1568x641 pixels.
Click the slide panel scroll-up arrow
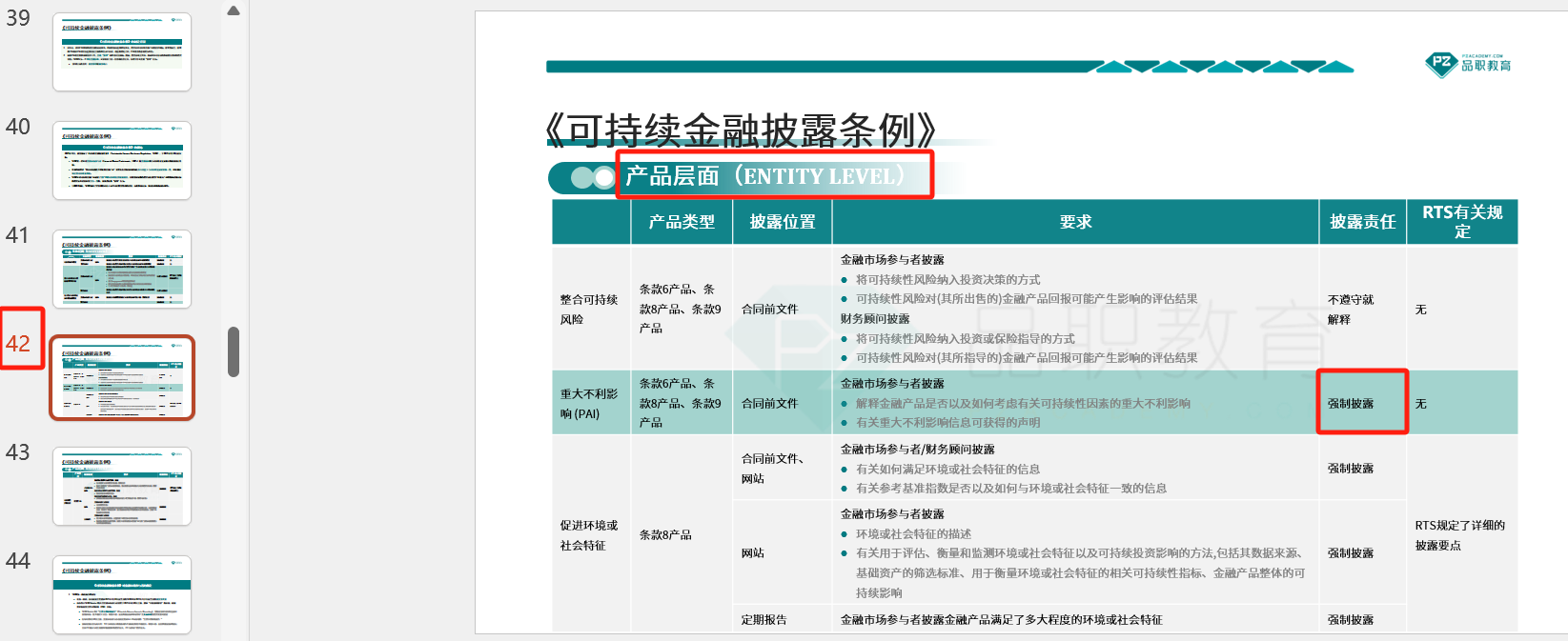tap(234, 10)
